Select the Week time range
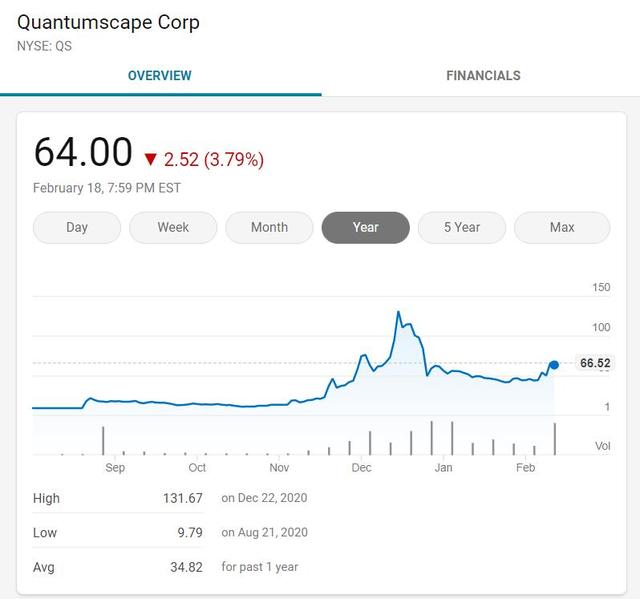The image size is (640, 599). point(173,227)
